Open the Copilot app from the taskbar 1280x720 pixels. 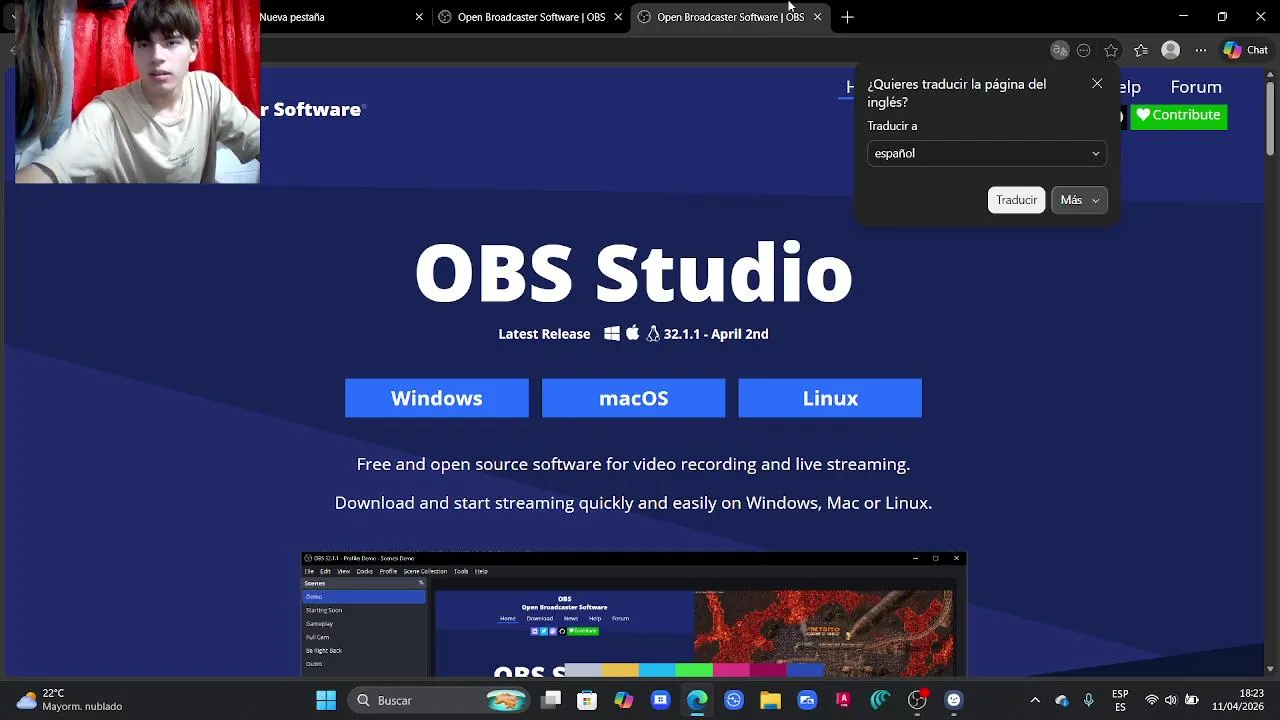pos(624,700)
